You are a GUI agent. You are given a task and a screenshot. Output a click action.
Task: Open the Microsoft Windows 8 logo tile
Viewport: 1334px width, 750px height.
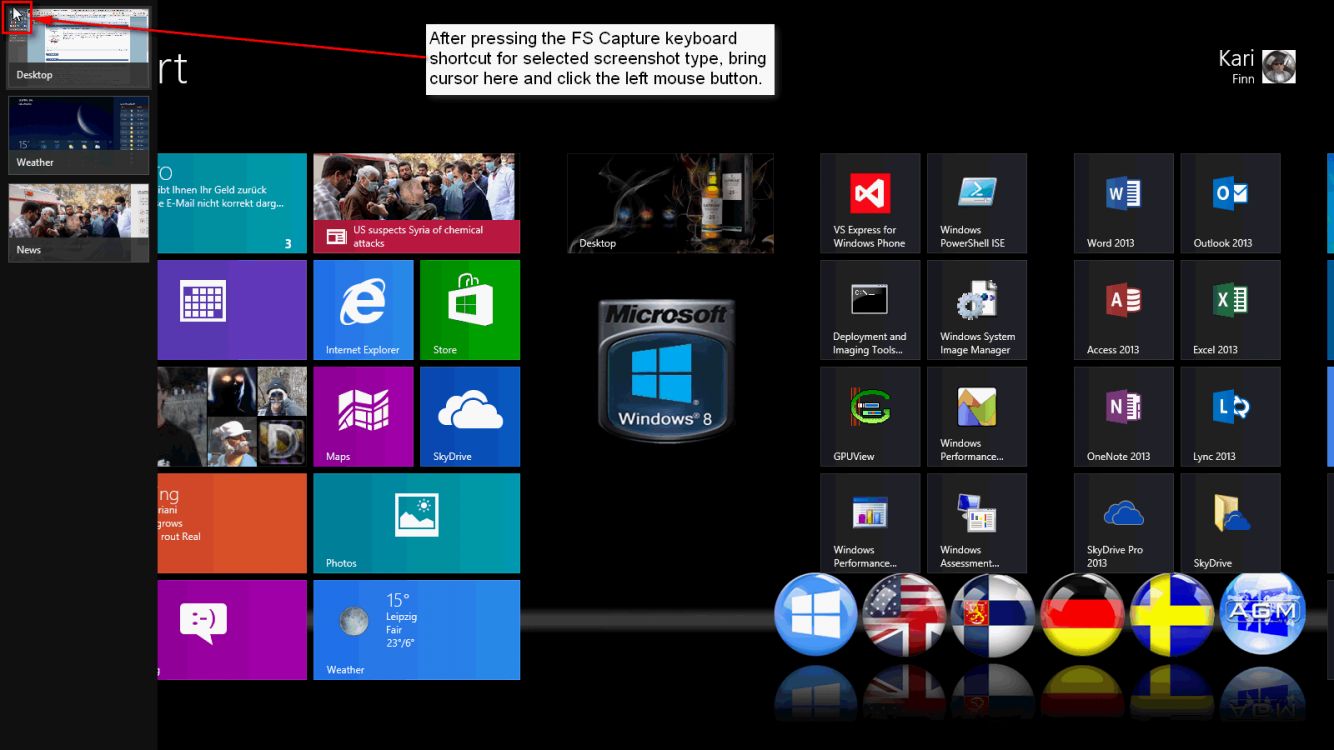click(x=667, y=369)
